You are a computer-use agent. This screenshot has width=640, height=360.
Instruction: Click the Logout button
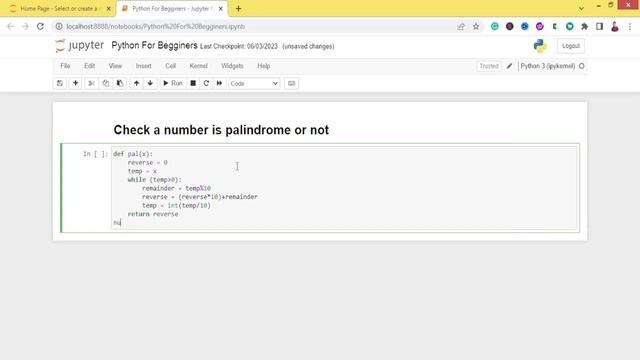click(x=571, y=46)
